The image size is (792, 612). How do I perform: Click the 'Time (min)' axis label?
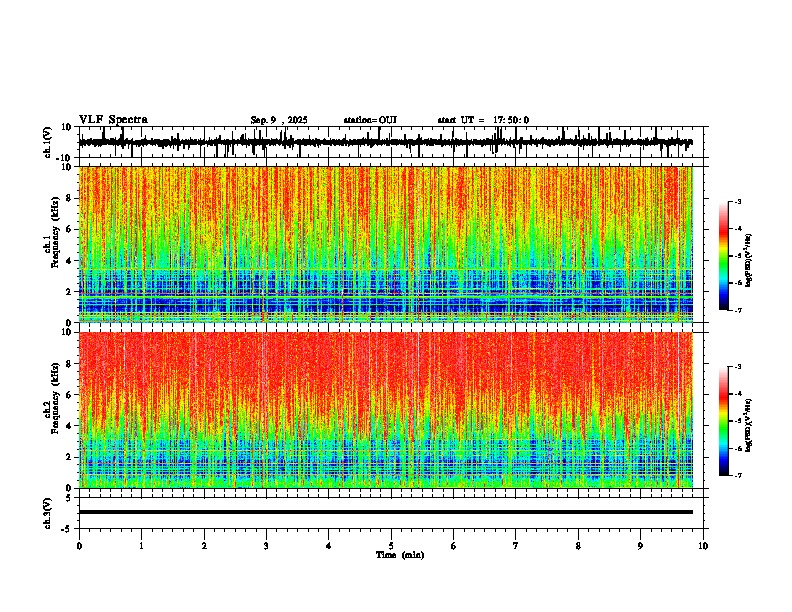tap(400, 555)
